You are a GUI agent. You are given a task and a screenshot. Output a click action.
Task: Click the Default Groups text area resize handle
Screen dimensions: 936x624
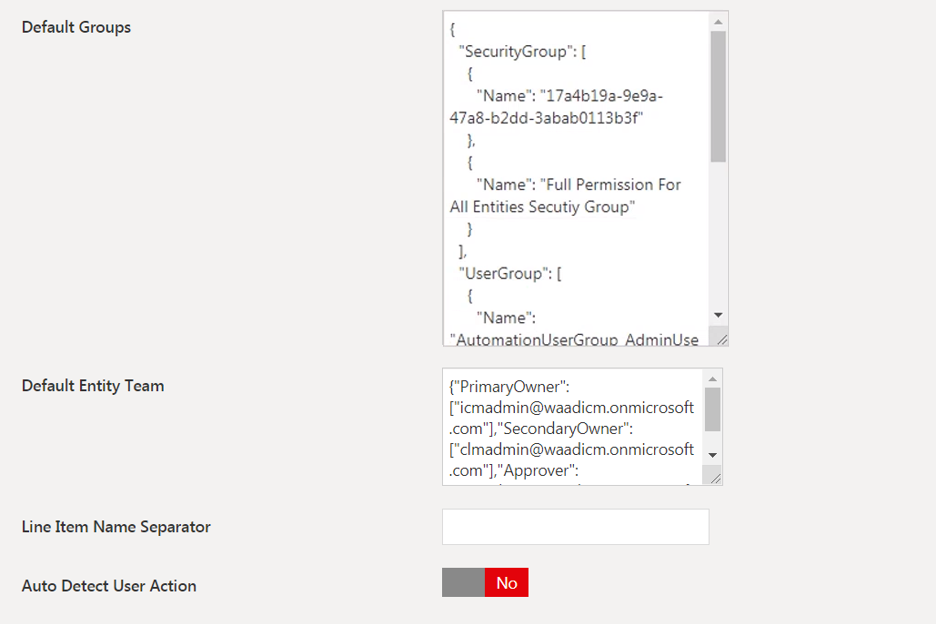point(719,338)
